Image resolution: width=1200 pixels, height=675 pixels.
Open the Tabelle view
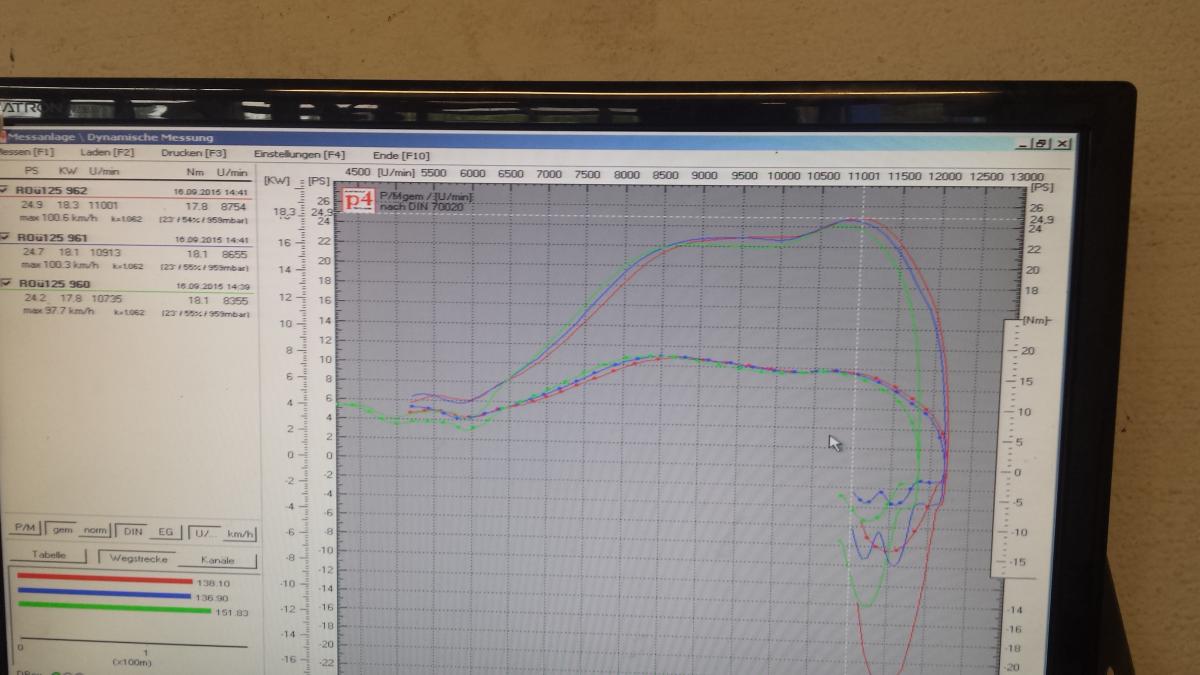point(48,555)
